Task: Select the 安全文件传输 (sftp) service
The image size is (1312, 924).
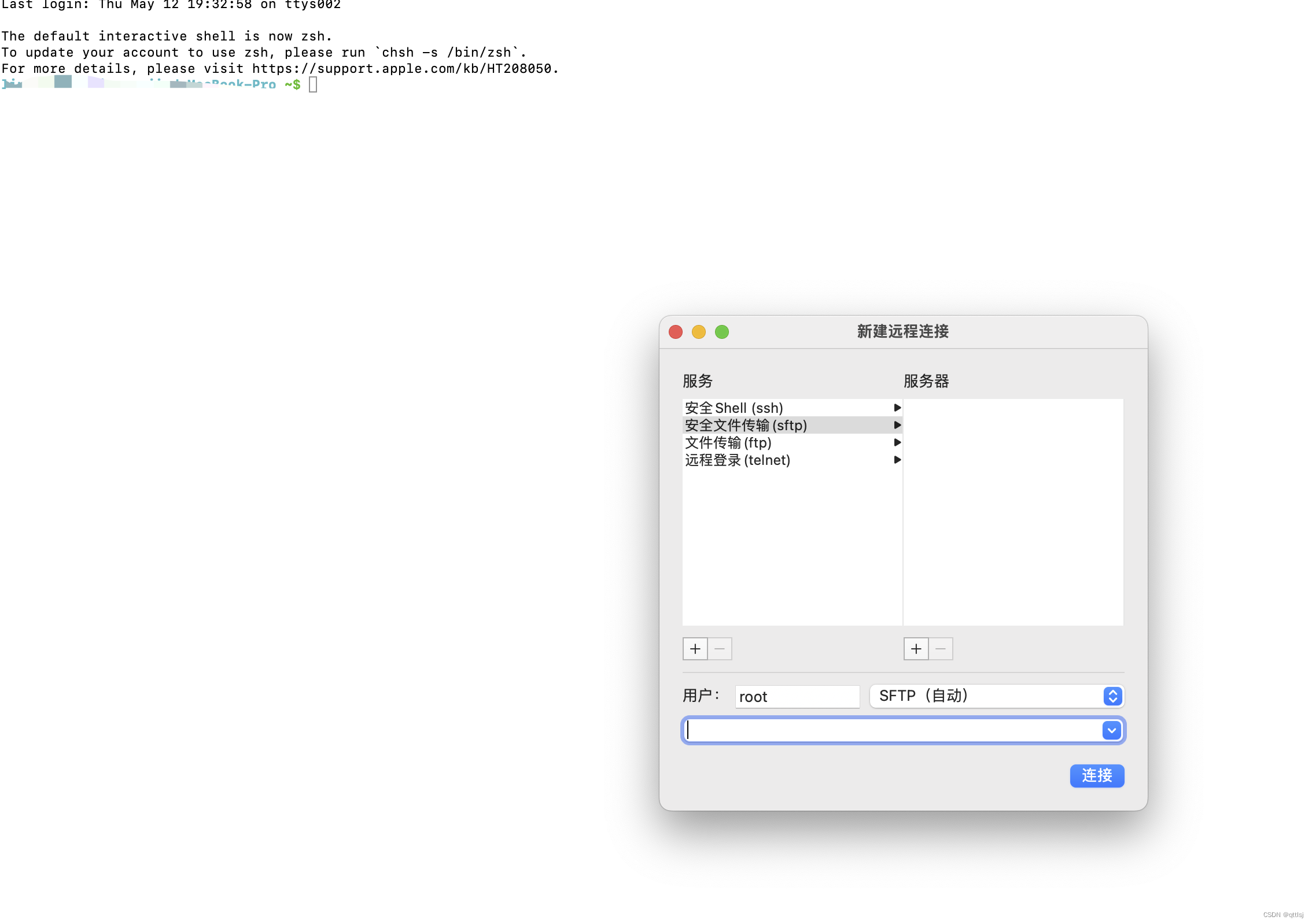Action: tap(746, 425)
